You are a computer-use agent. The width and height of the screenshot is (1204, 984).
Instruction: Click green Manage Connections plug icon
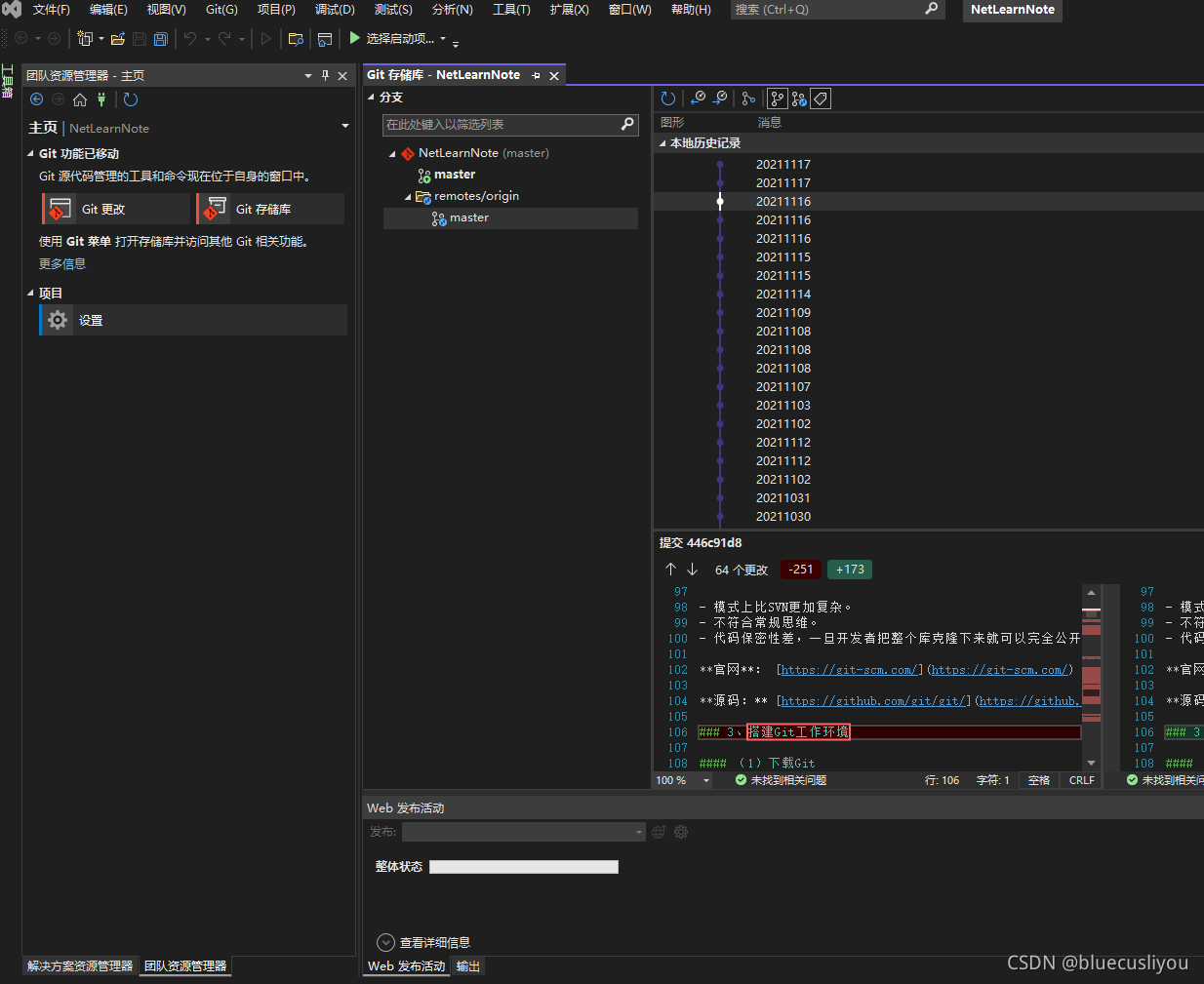pos(100,99)
